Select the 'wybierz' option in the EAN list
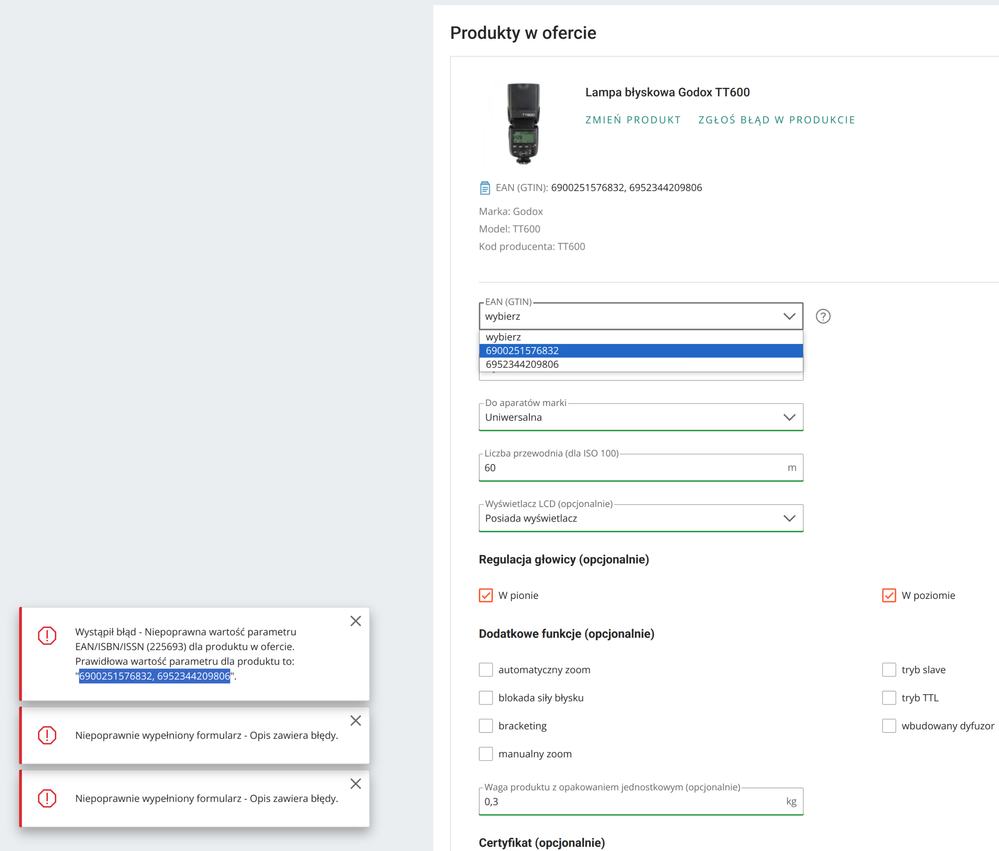Image resolution: width=999 pixels, height=851 pixels. point(640,337)
